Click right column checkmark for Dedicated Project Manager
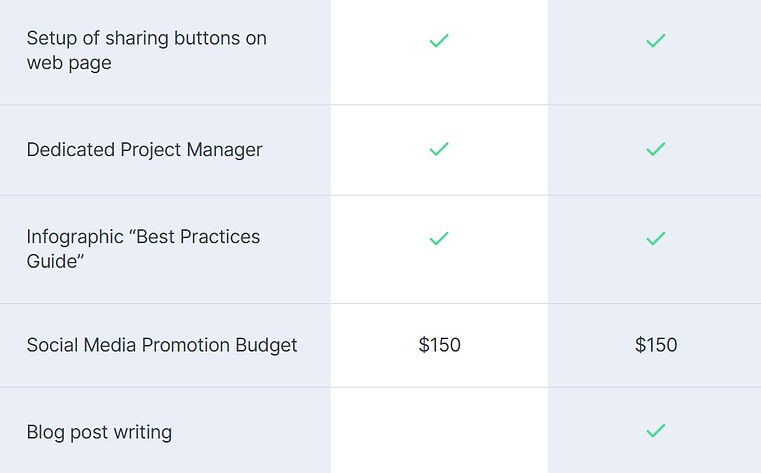This screenshot has height=473, width=761. [x=655, y=149]
